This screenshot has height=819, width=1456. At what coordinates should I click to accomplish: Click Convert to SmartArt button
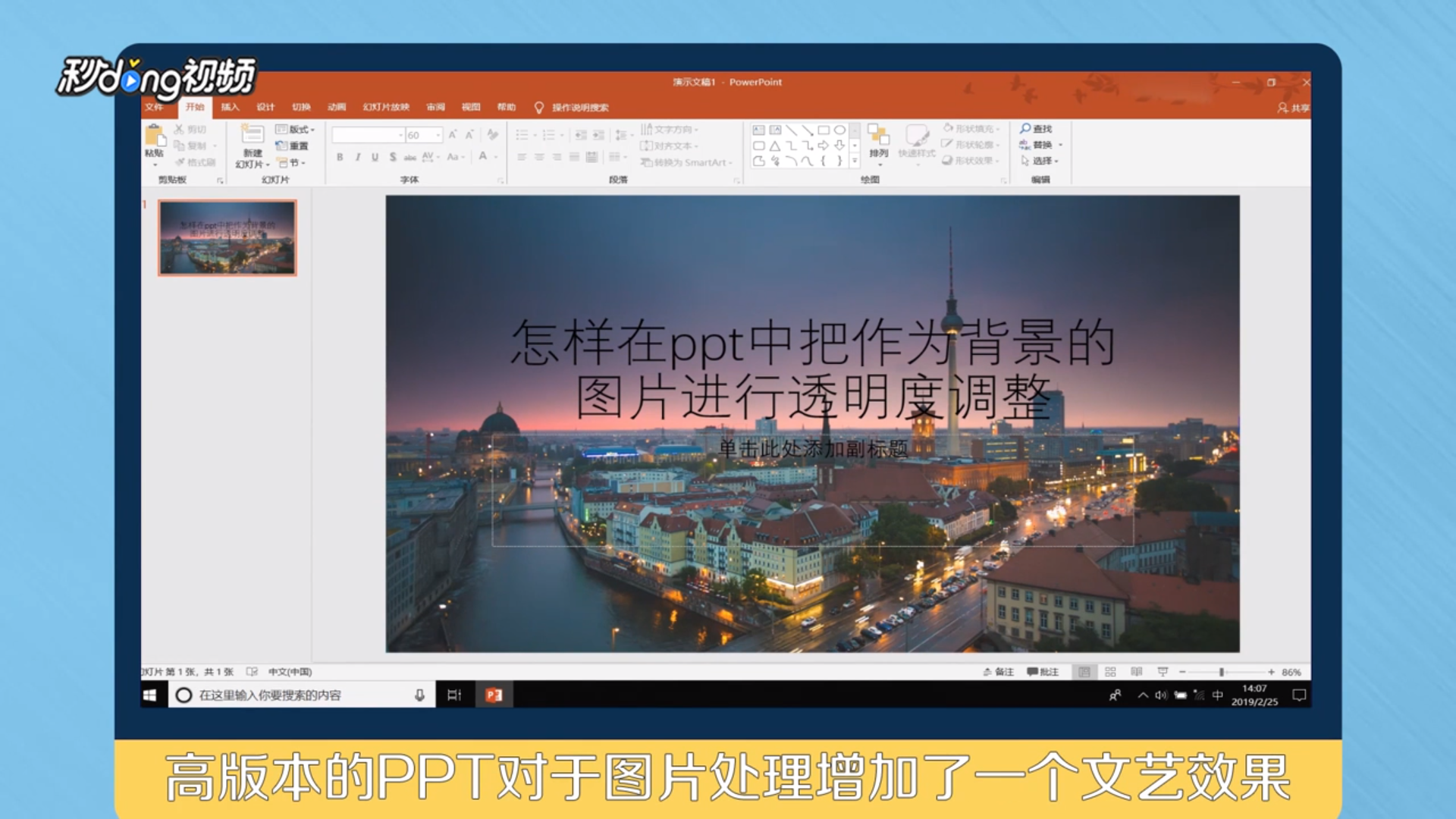point(687,162)
